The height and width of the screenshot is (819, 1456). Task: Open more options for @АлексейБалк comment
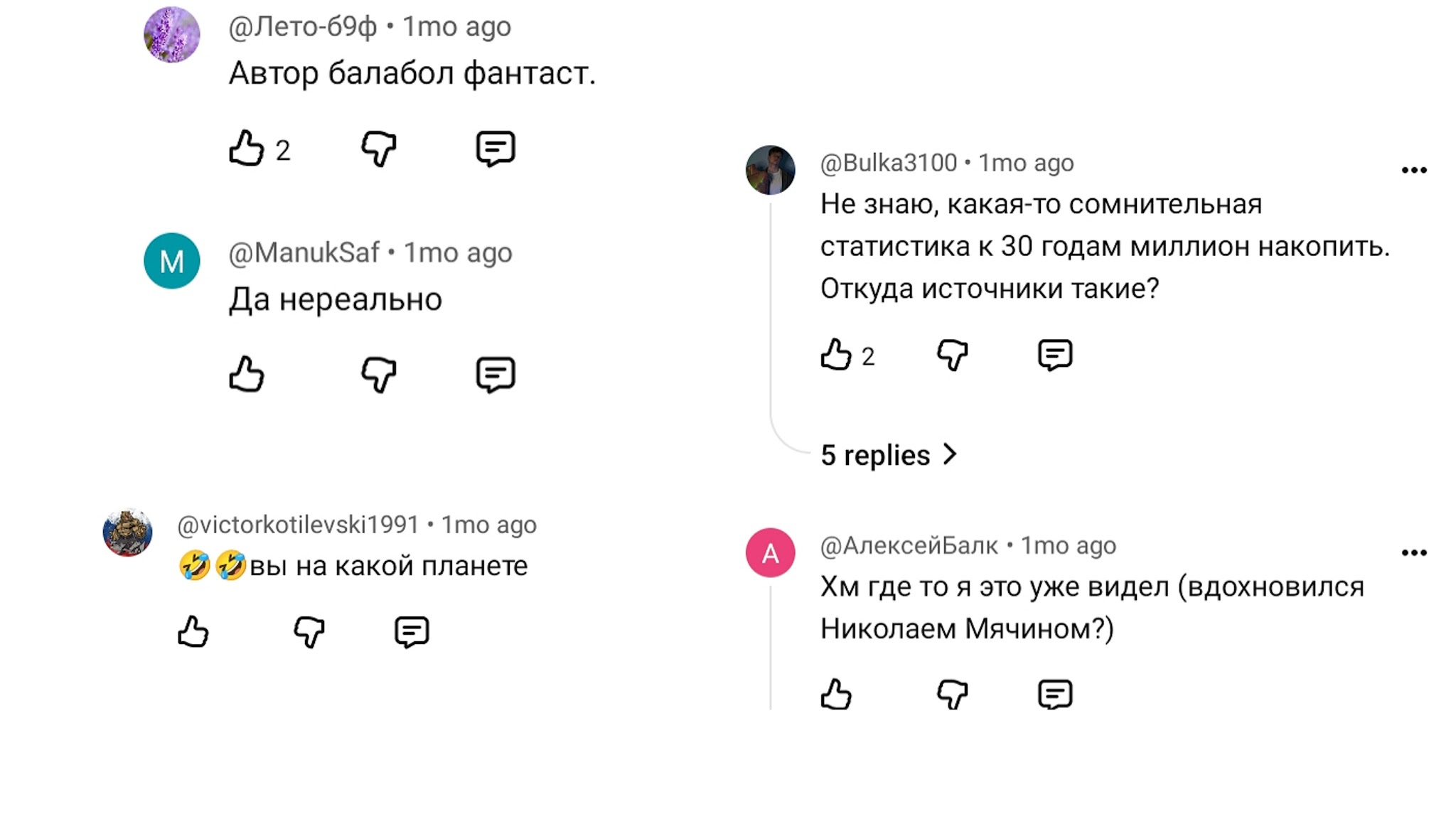coord(1414,552)
